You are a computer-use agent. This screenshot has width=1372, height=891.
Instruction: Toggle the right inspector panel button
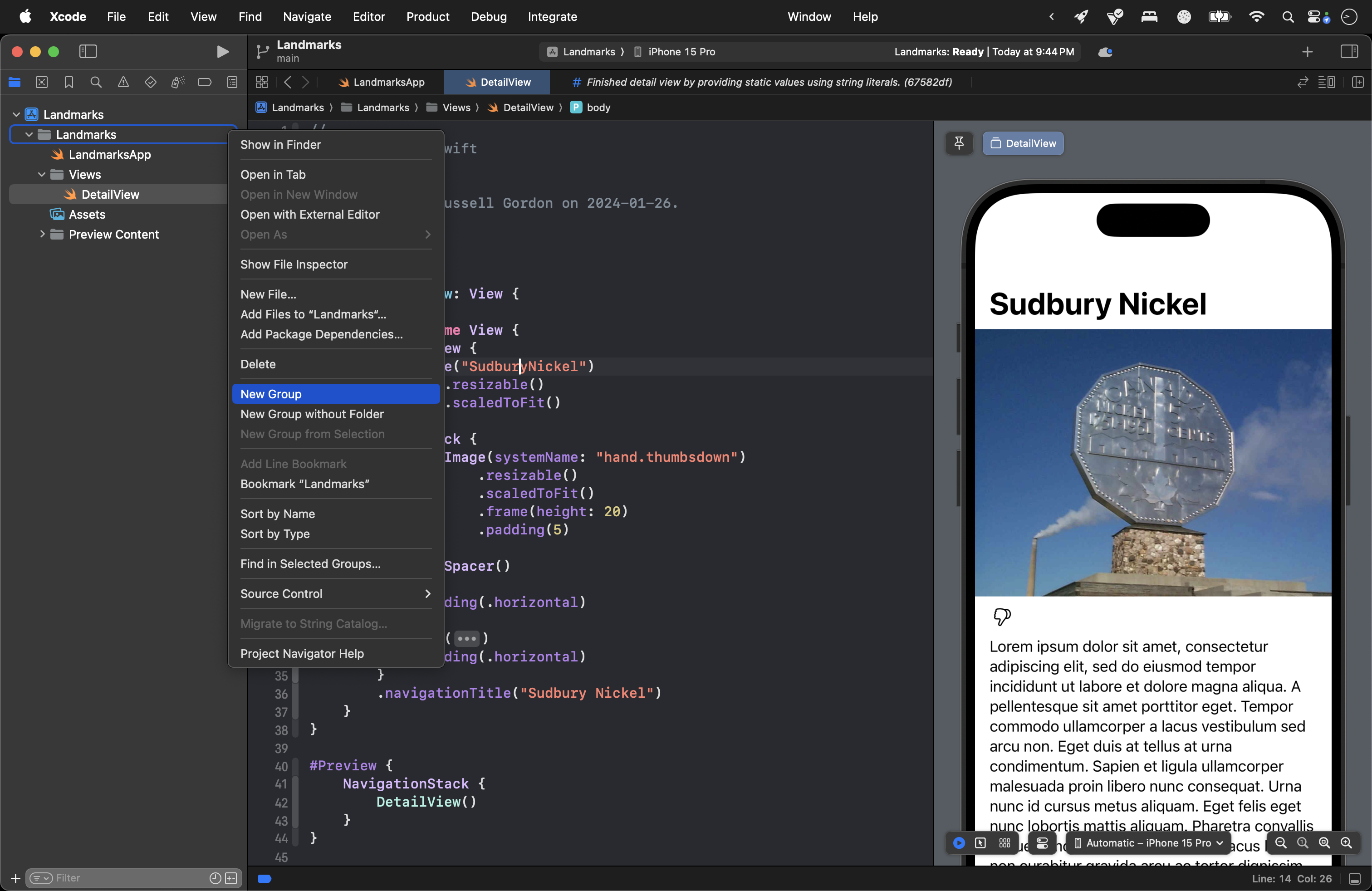pyautogui.click(x=1349, y=52)
